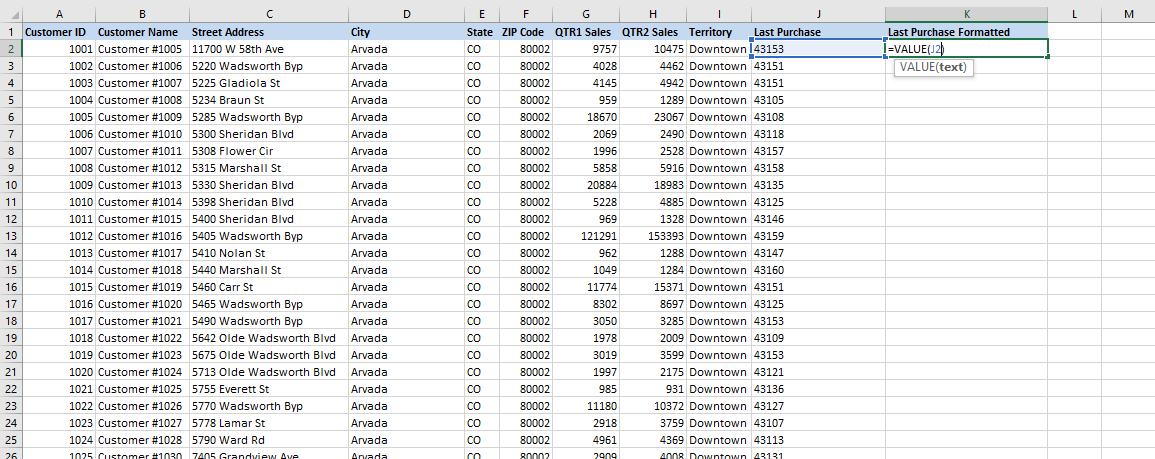This screenshot has width=1155, height=459.
Task: Click column C header
Action: (x=268, y=13)
